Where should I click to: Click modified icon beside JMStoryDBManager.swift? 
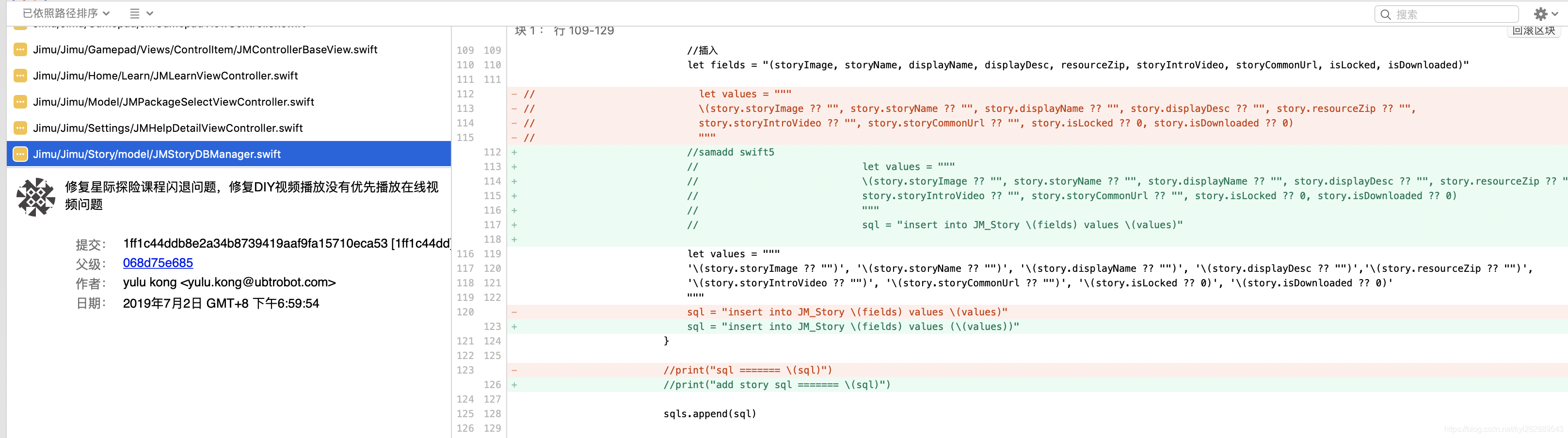pyautogui.click(x=20, y=154)
